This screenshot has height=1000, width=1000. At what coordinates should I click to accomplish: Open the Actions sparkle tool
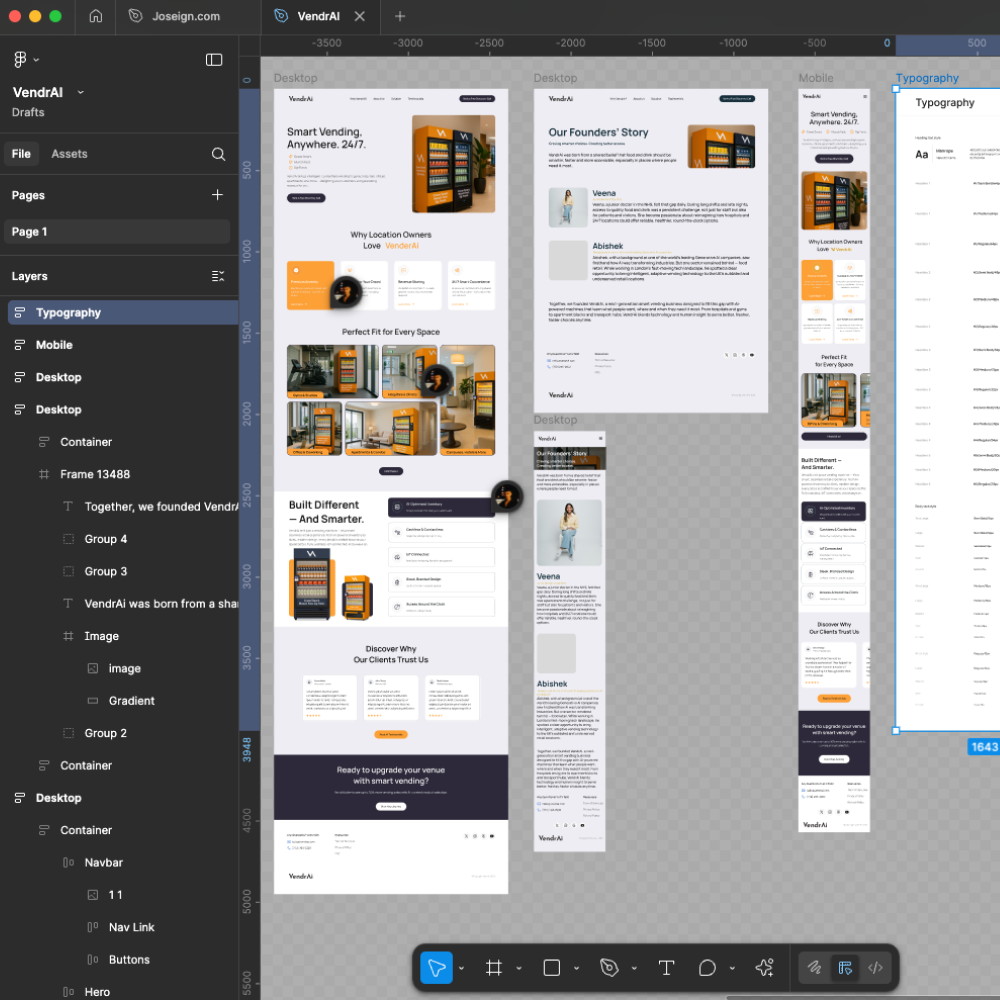(x=765, y=967)
